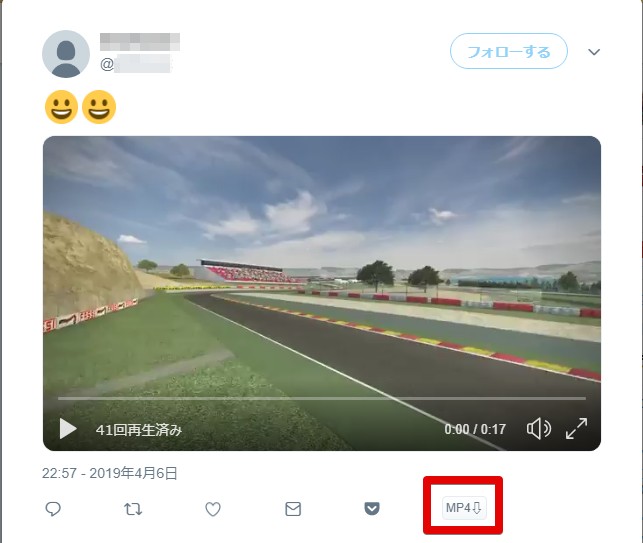This screenshot has width=643, height=543.
Task: Click the reply speech bubble icon
Action: 54,509
